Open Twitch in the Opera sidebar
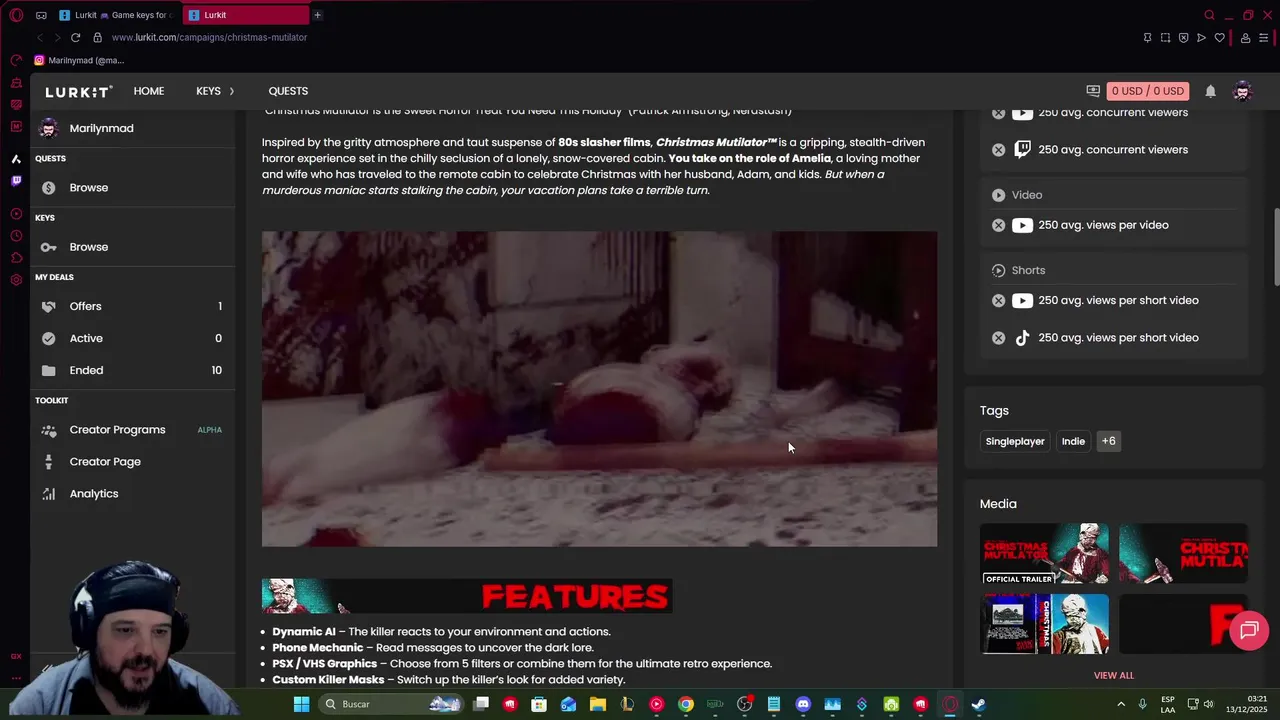This screenshot has width=1280, height=720. pyautogui.click(x=16, y=181)
